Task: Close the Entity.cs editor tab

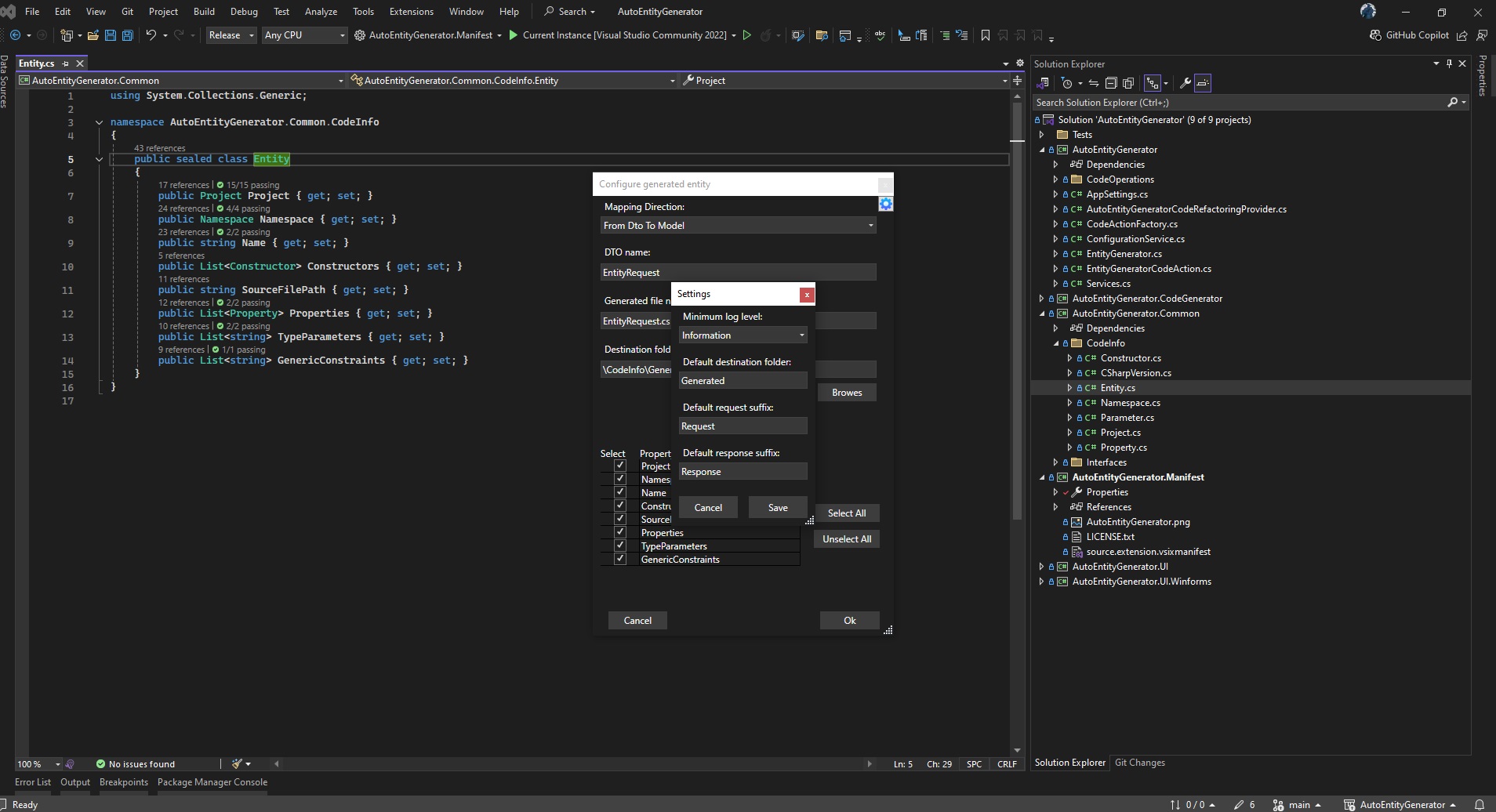Action: [x=80, y=63]
